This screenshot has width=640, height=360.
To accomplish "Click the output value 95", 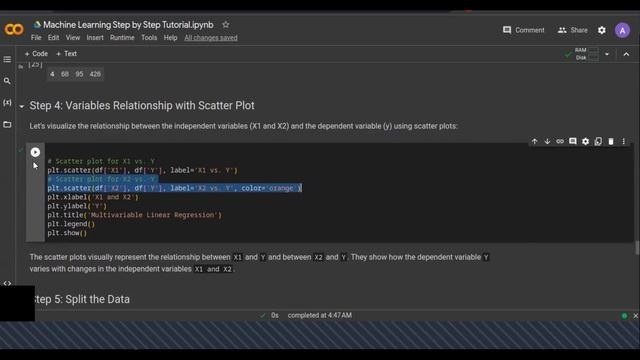I will coord(79,74).
